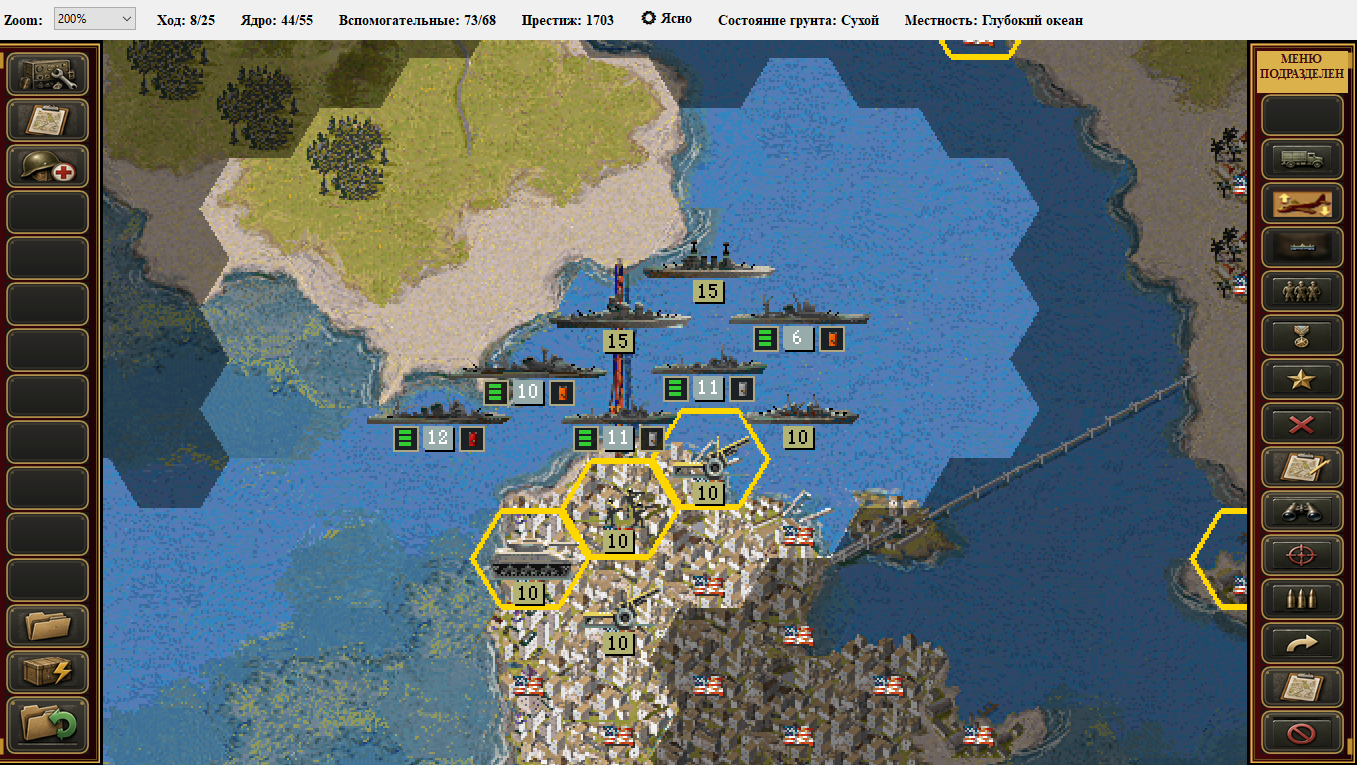Click the 'Вспомогательные: 73/68' status text
Image resolution: width=1357 pixels, height=765 pixels.
[x=417, y=20]
